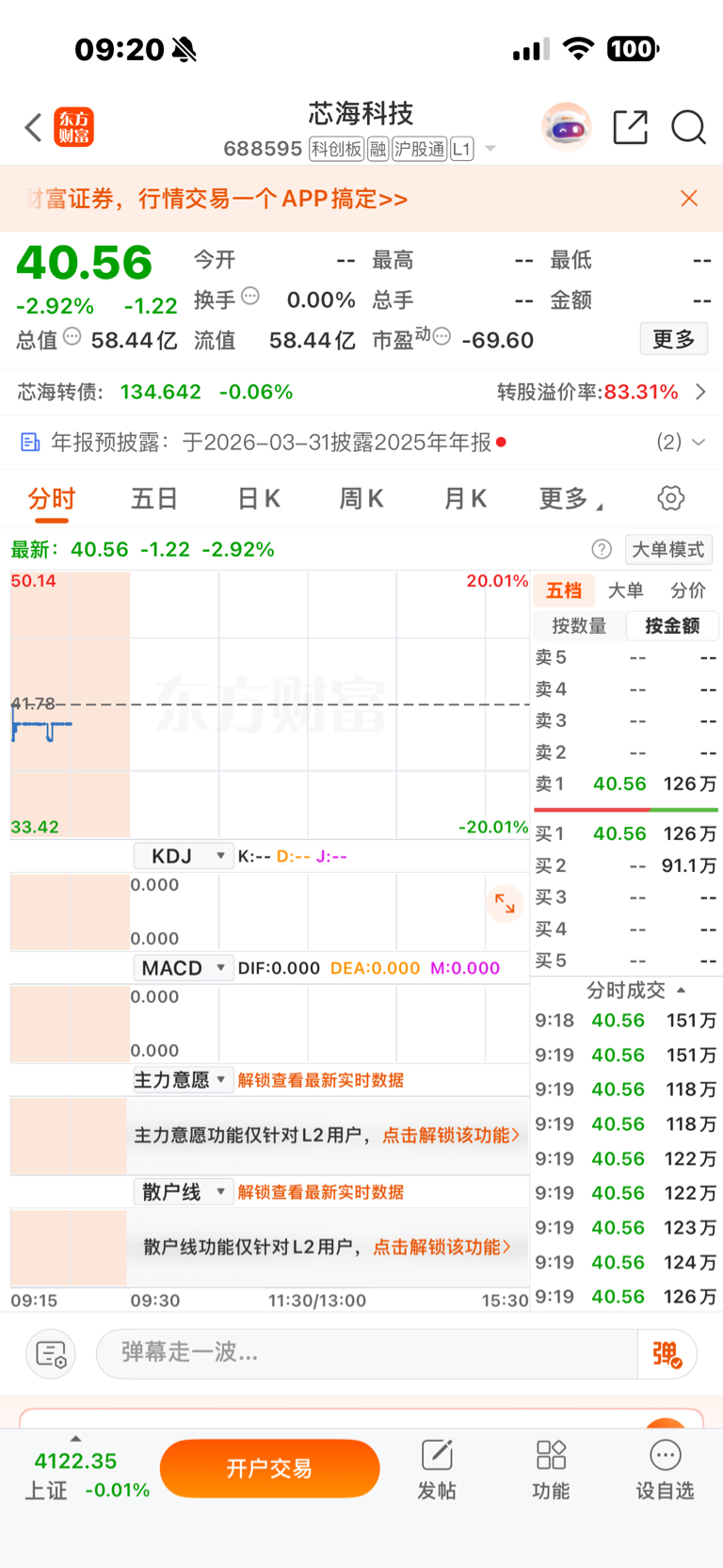Select the 分价 tab
The image size is (723, 1568).
tap(688, 590)
